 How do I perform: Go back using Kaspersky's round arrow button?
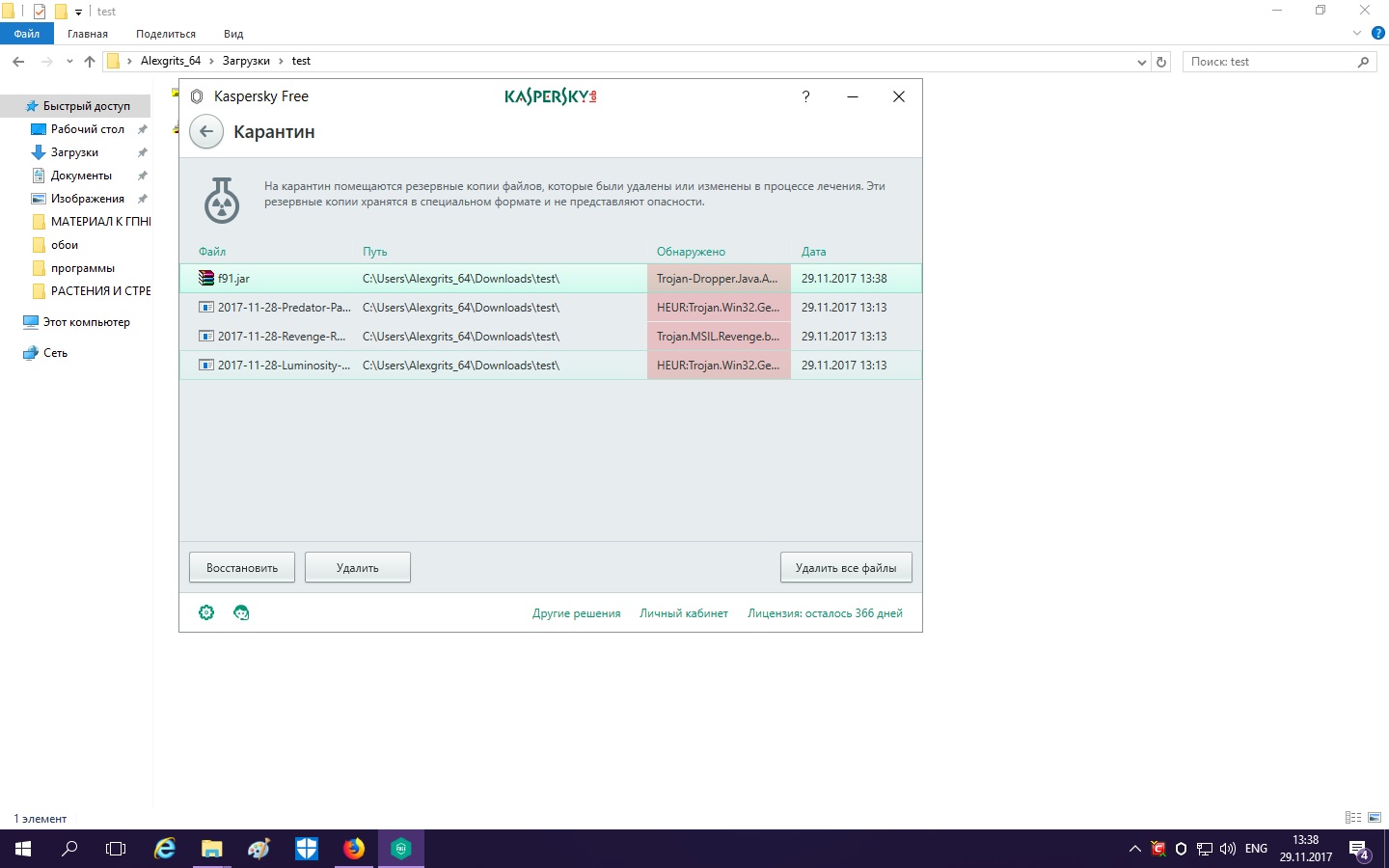pos(206,132)
